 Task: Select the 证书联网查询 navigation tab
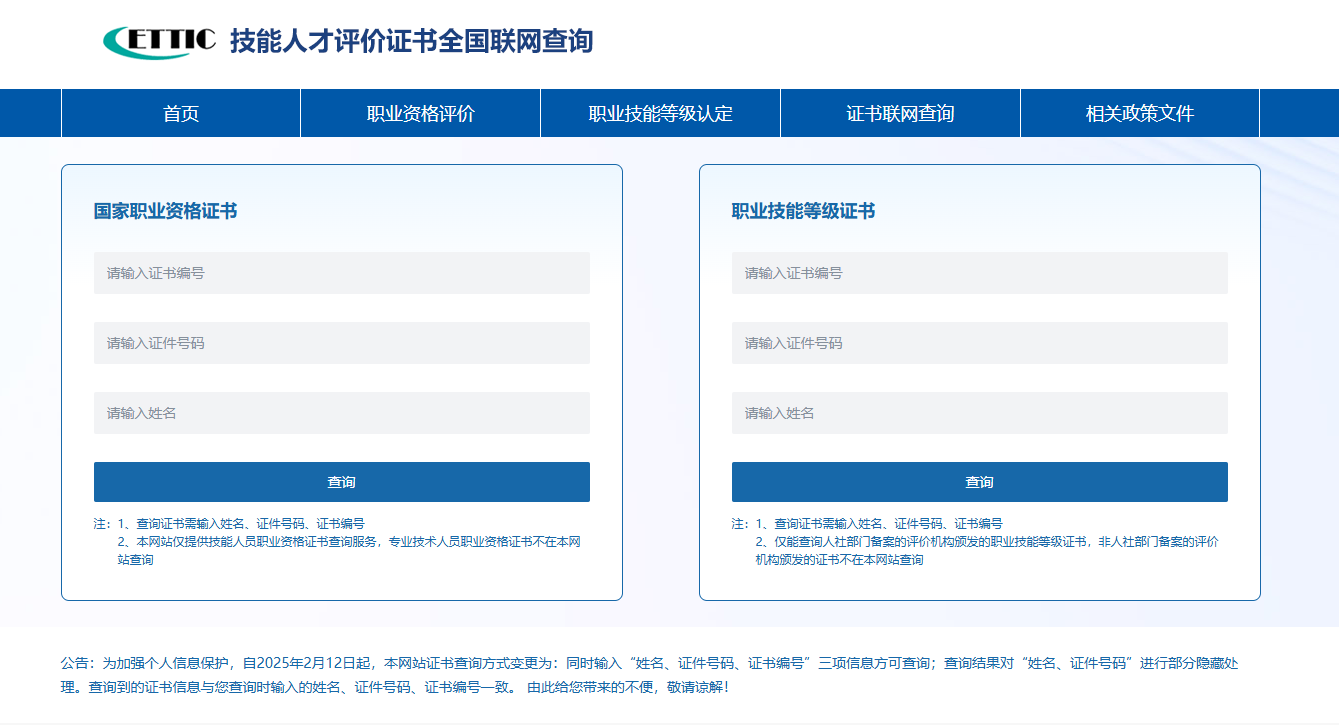tap(900, 113)
